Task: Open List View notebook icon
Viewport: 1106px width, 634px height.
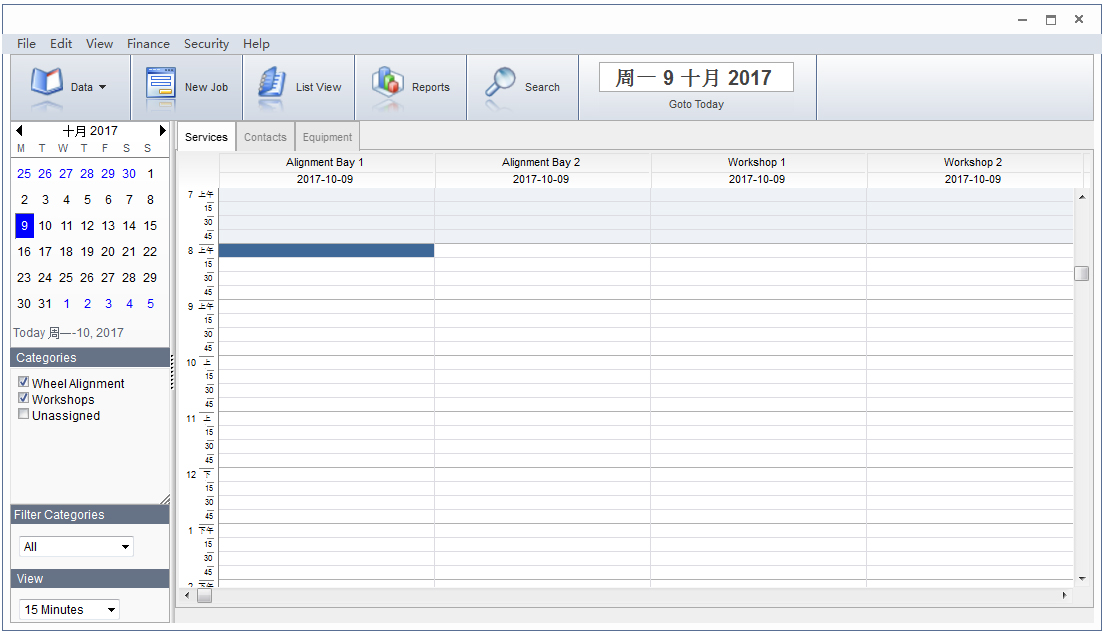Action: click(x=271, y=84)
